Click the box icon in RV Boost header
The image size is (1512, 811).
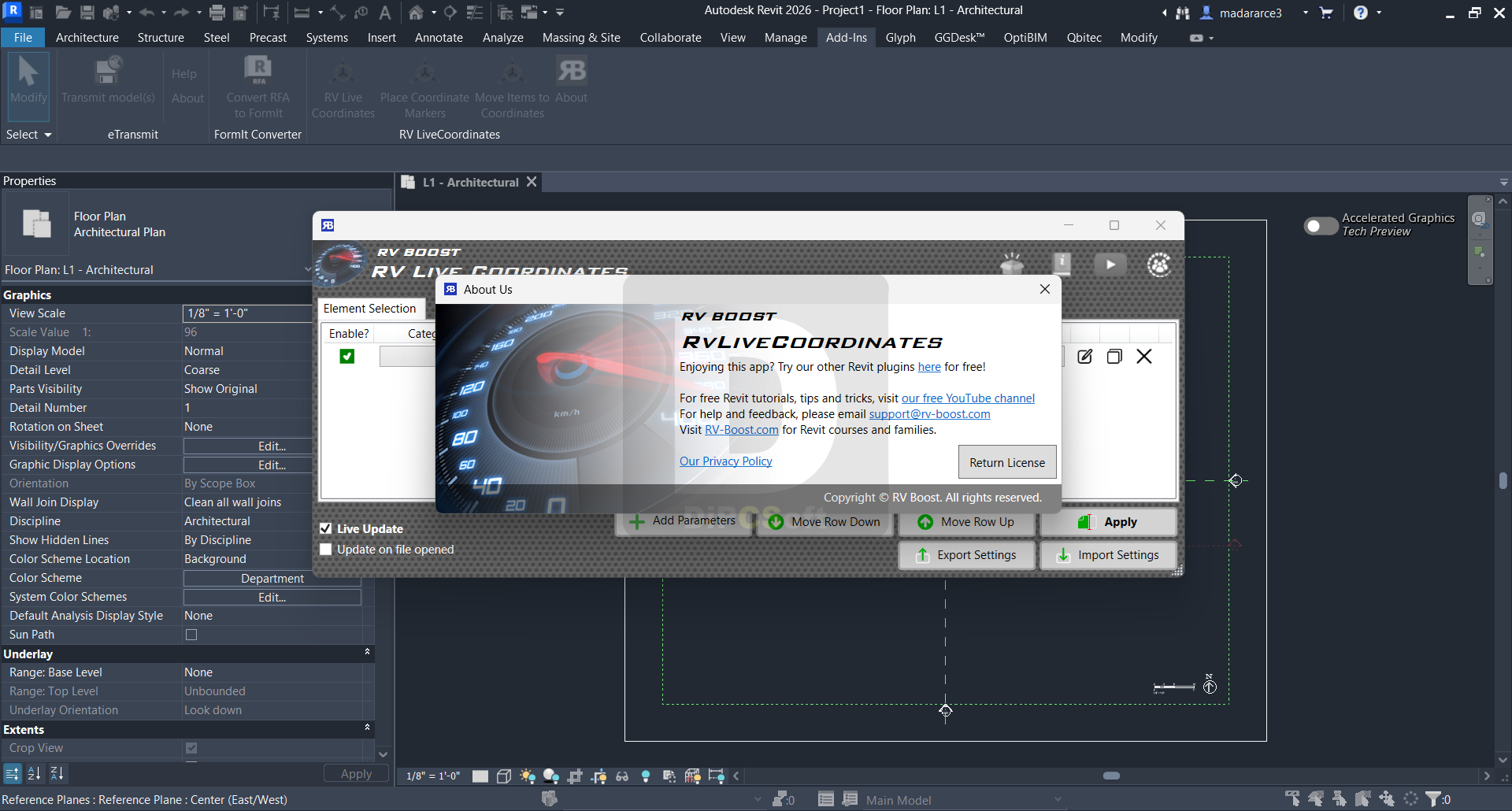point(1012,265)
